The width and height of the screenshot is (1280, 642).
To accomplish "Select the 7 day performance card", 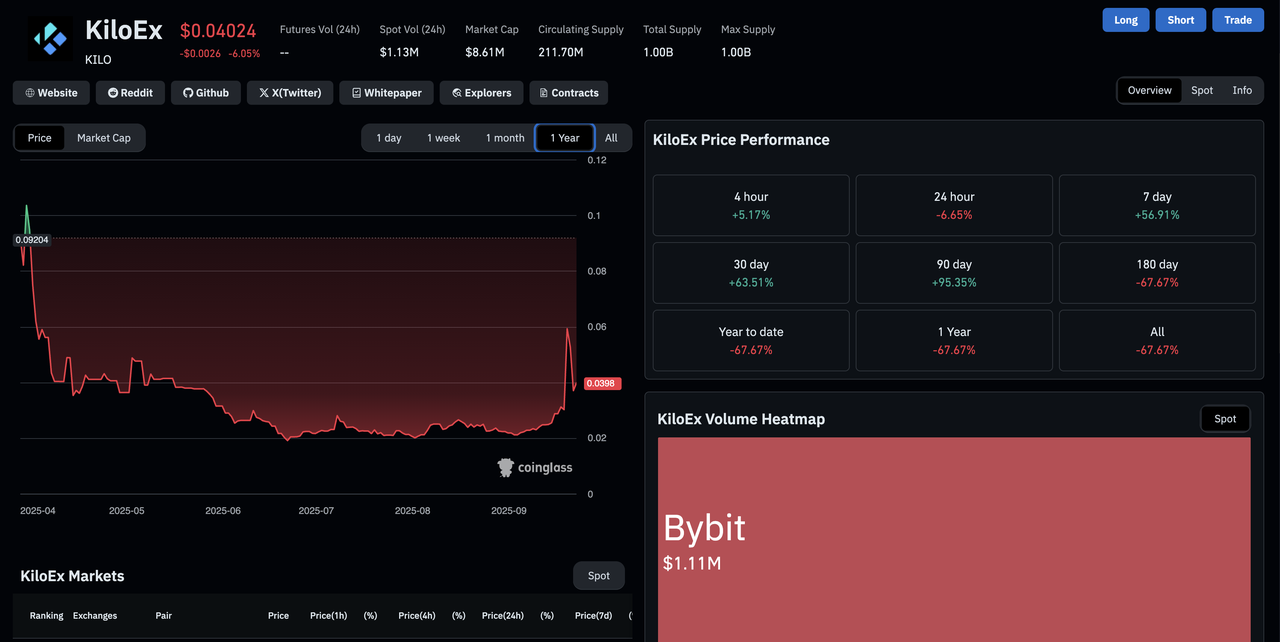I will [x=1157, y=206].
